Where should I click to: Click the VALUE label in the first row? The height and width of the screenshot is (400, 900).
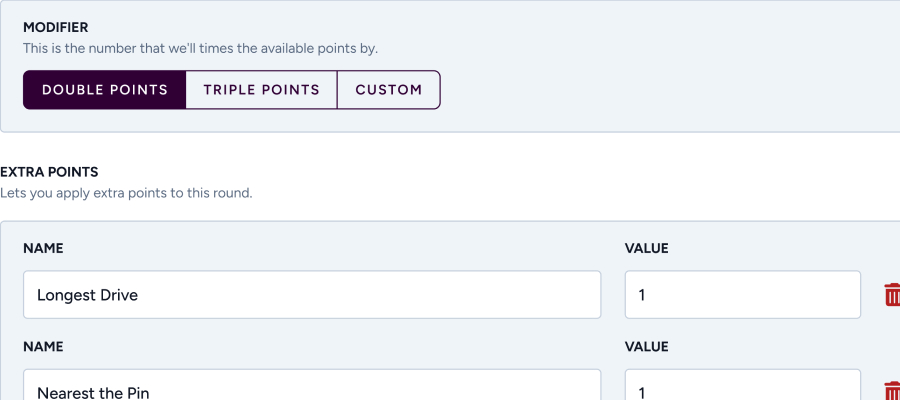pyautogui.click(x=646, y=248)
